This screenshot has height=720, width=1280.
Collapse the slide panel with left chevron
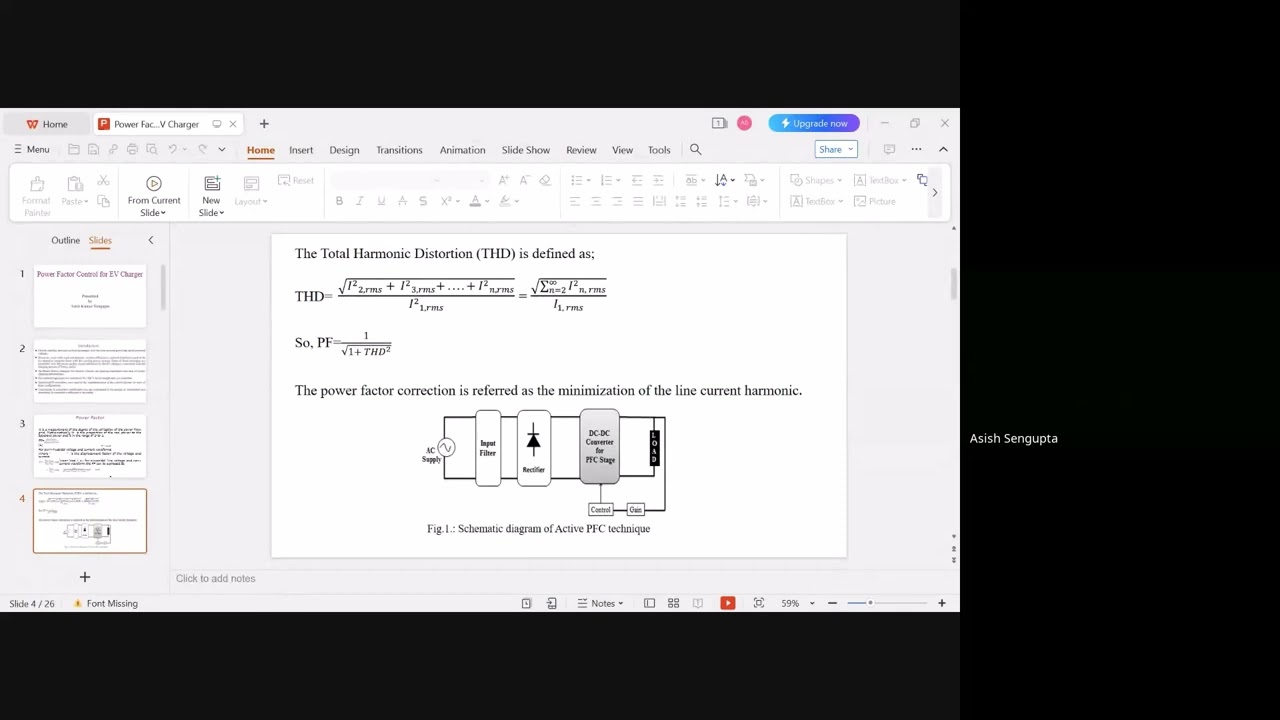151,240
